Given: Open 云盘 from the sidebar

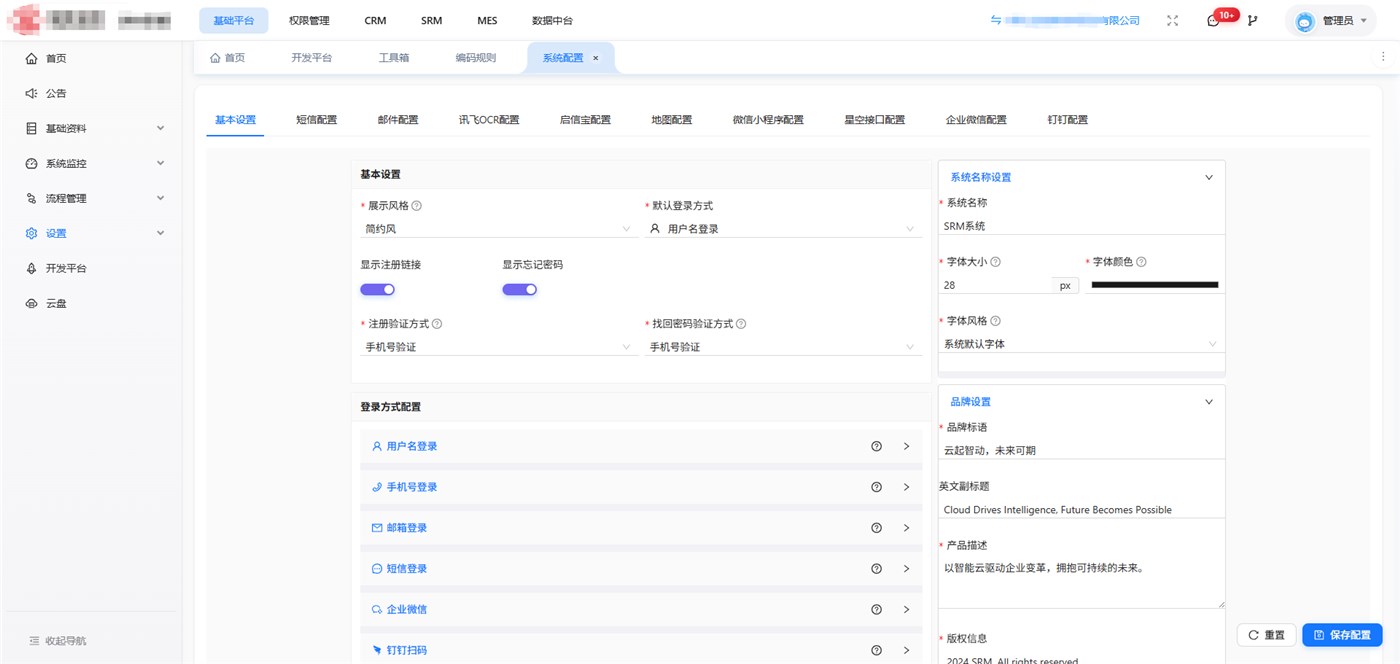Looking at the screenshot, I should coord(56,303).
